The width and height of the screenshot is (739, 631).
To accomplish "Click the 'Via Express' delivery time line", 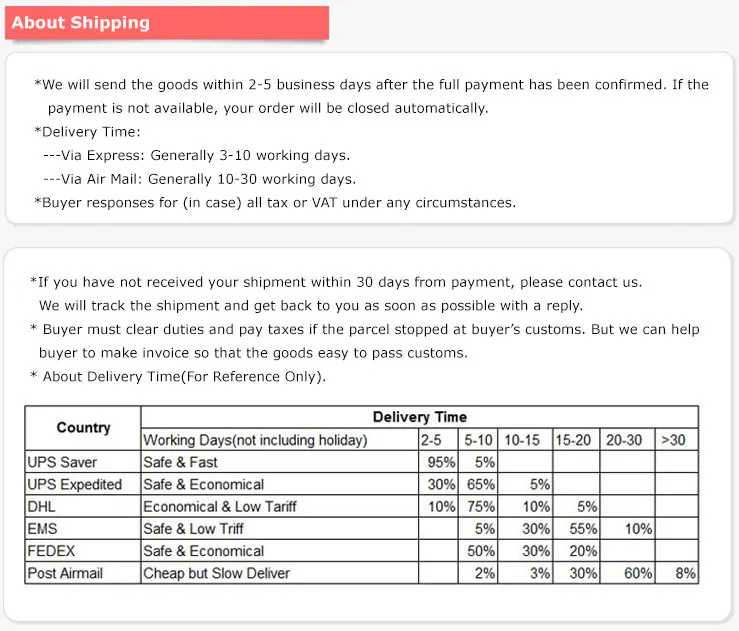I will (197, 156).
